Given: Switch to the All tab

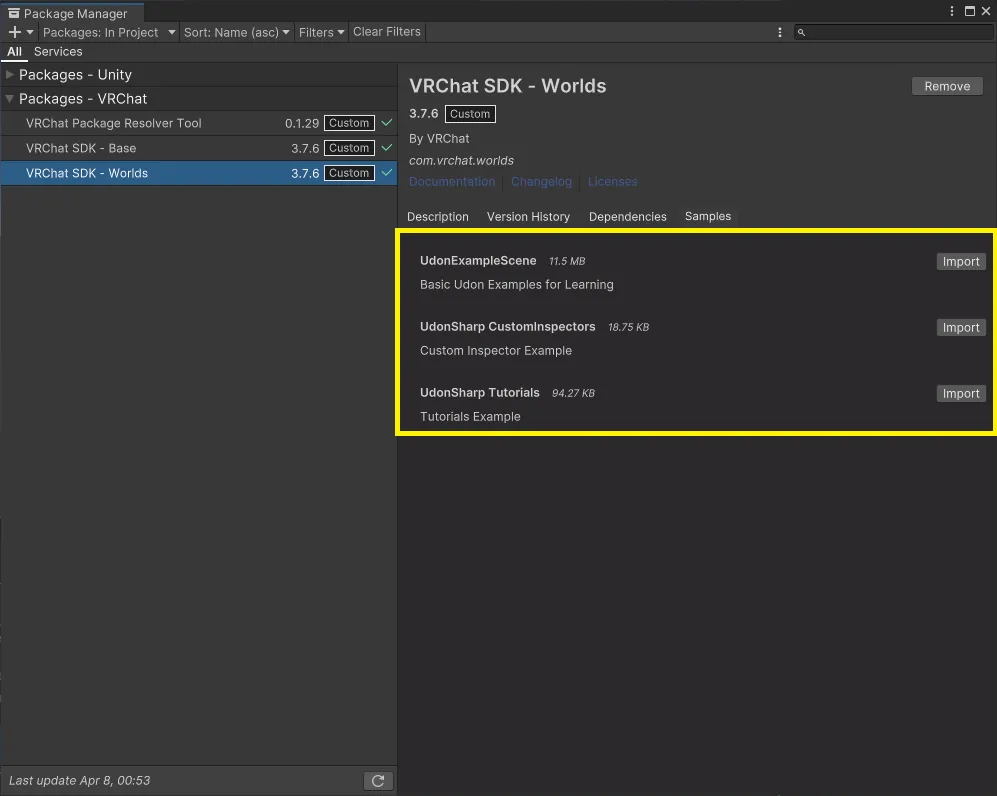Looking at the screenshot, I should tap(14, 51).
